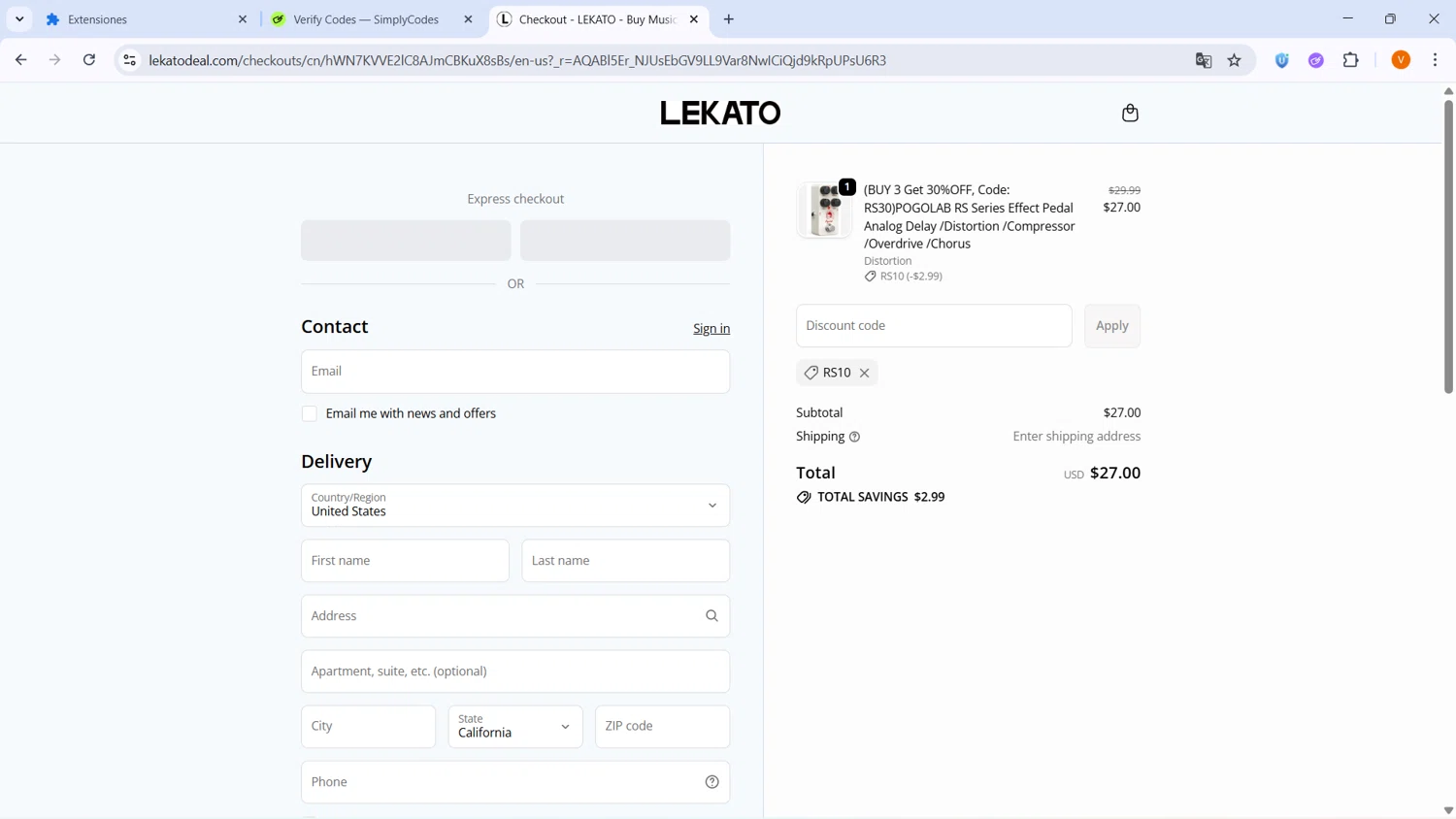Click the Sign in link
The height and width of the screenshot is (819, 1456).
711,329
